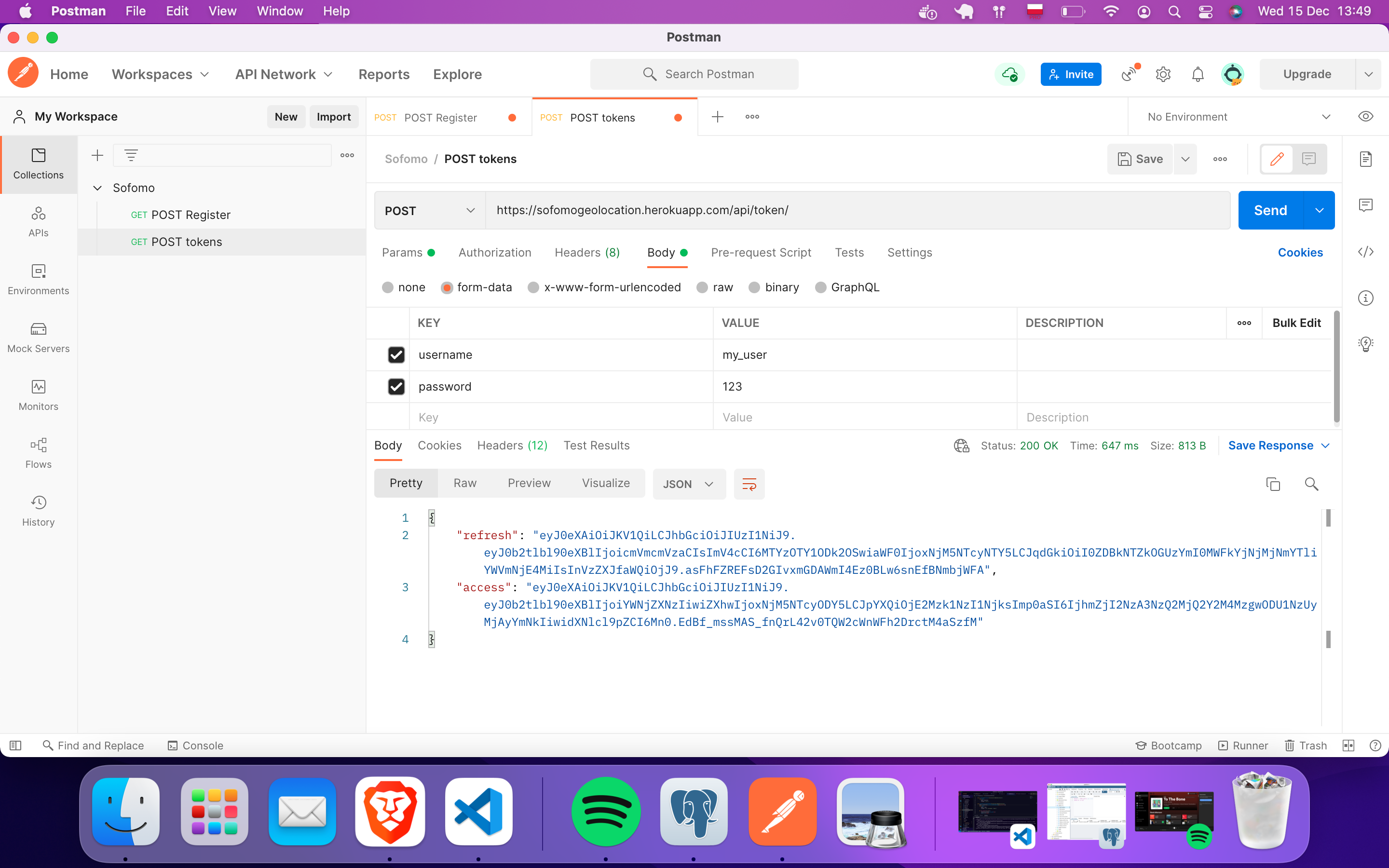Open the request documentation panel
Image resolution: width=1389 pixels, height=868 pixels.
pyautogui.click(x=1367, y=159)
